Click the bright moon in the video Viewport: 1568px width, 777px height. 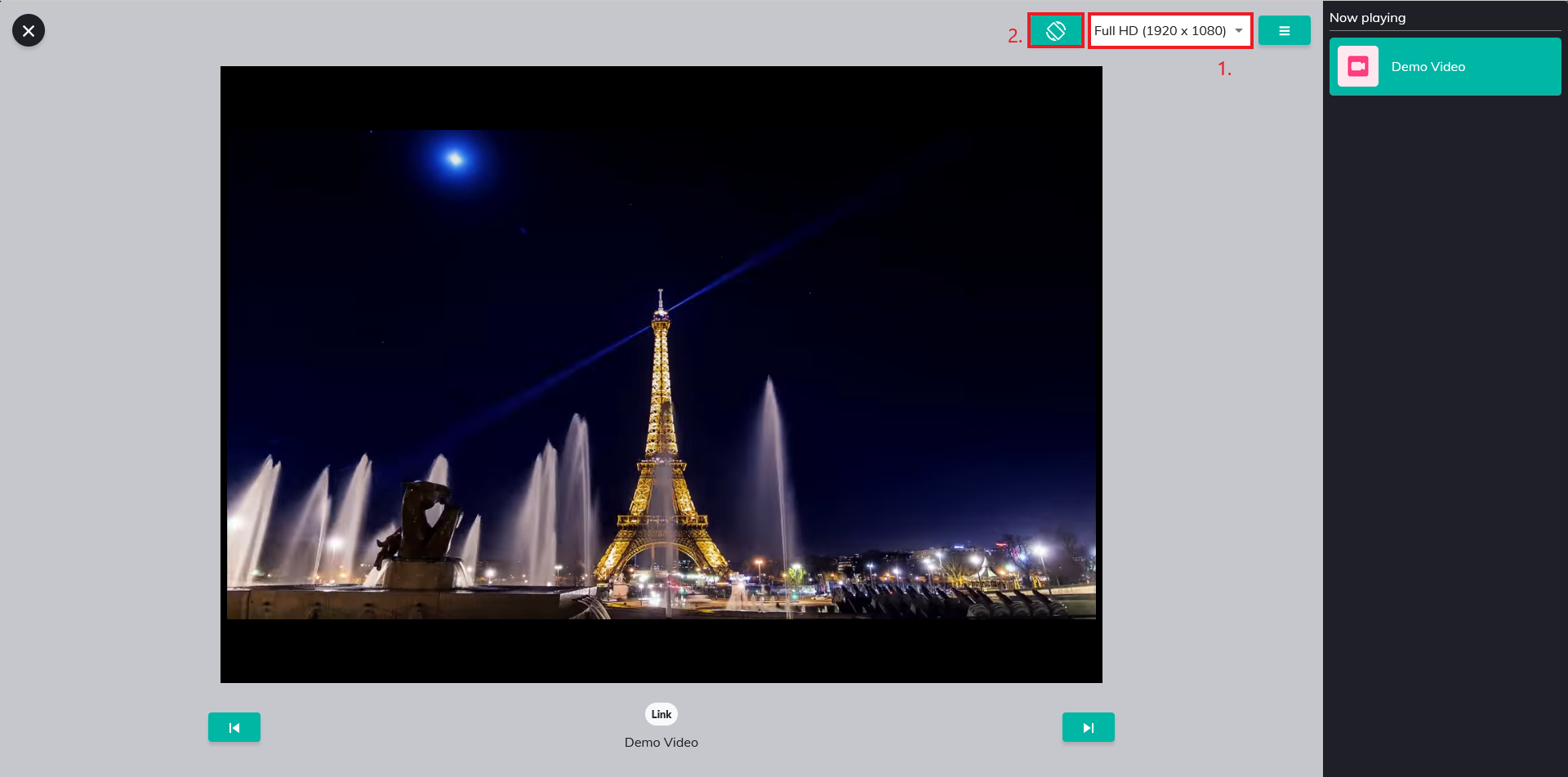[x=455, y=159]
